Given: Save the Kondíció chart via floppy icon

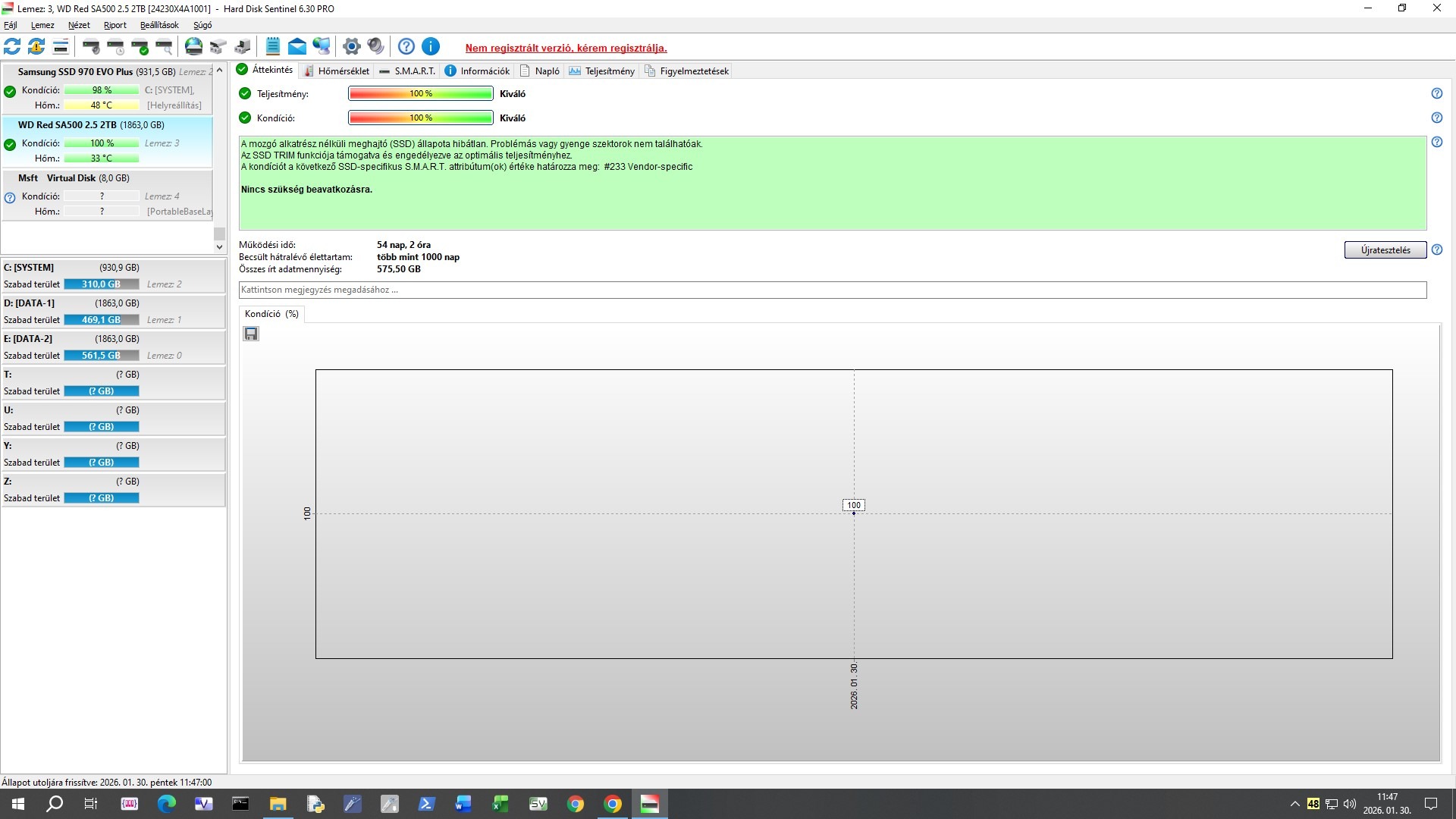Looking at the screenshot, I should pos(251,334).
